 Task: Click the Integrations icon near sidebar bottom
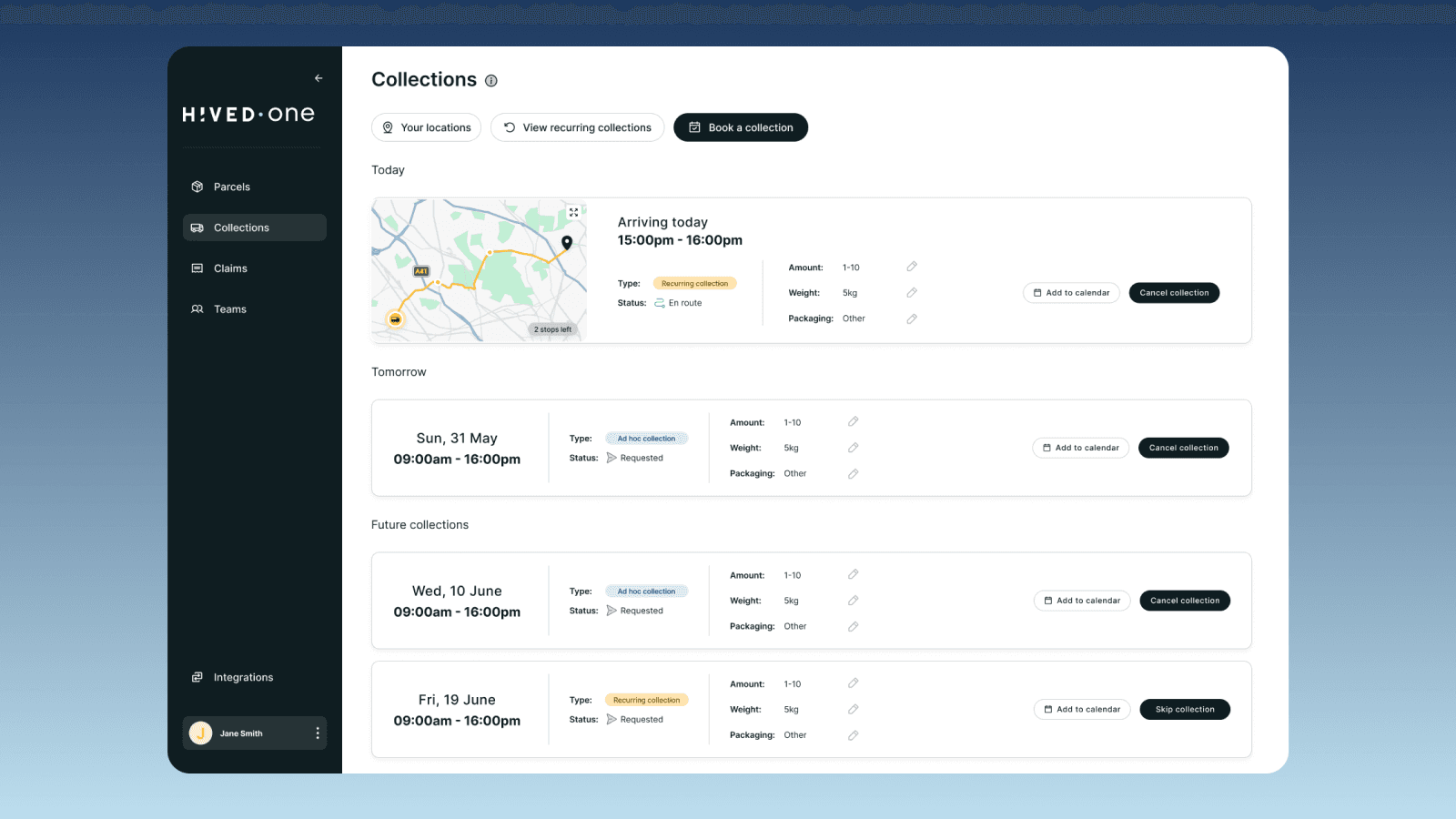tap(197, 677)
